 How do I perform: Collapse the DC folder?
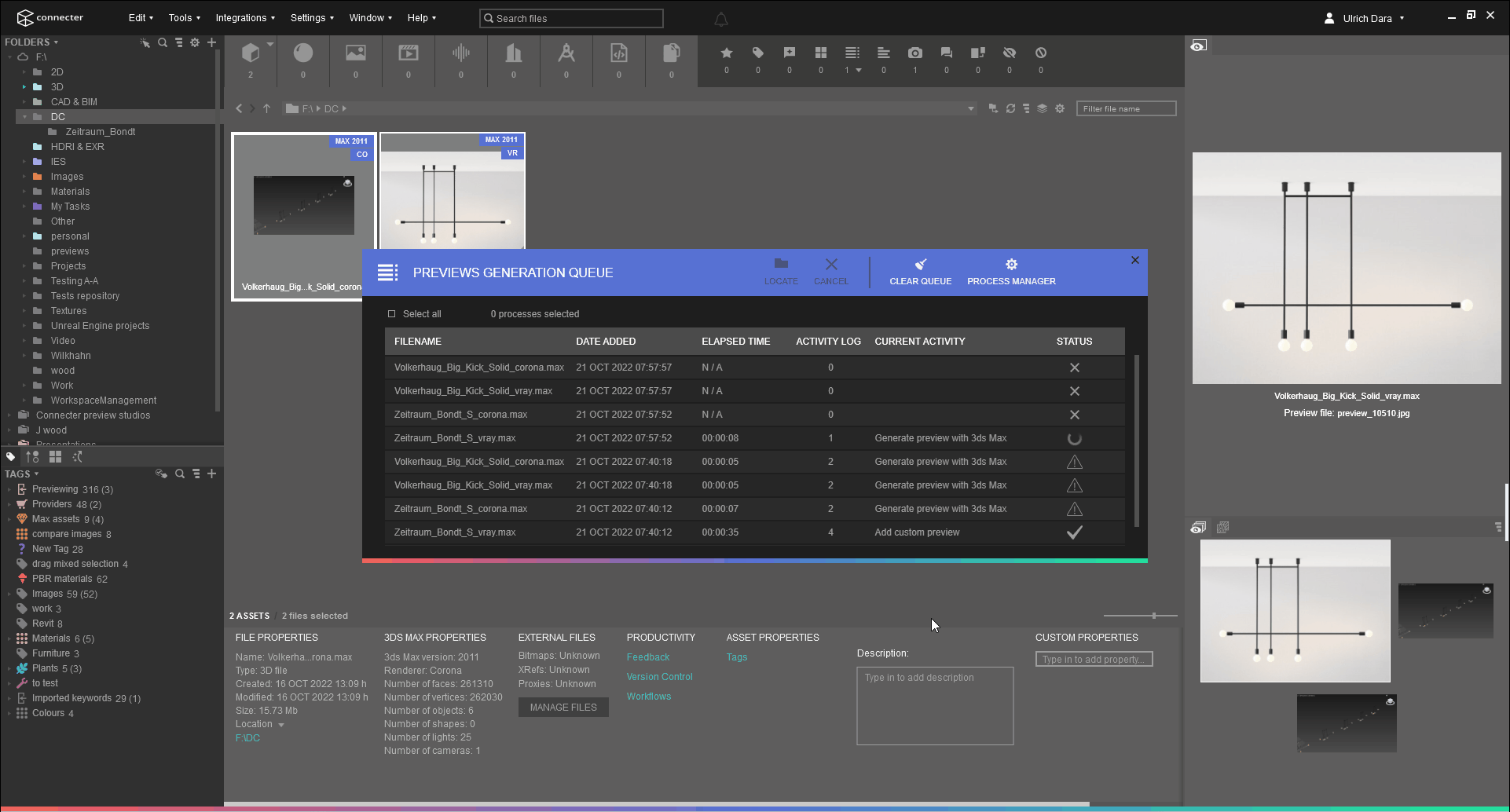point(24,117)
